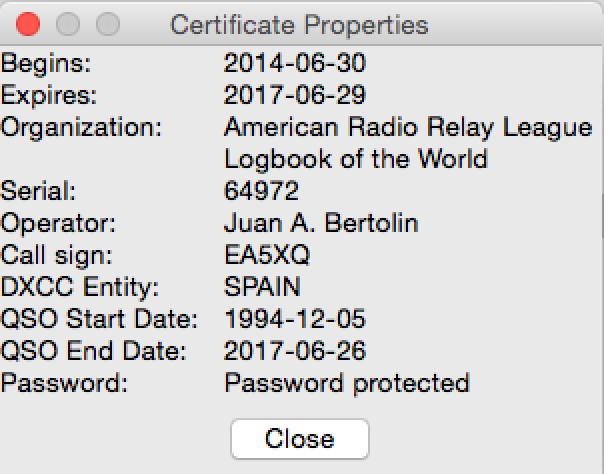Click the DXCC Entity: label
The image size is (604, 474).
[x=80, y=288]
